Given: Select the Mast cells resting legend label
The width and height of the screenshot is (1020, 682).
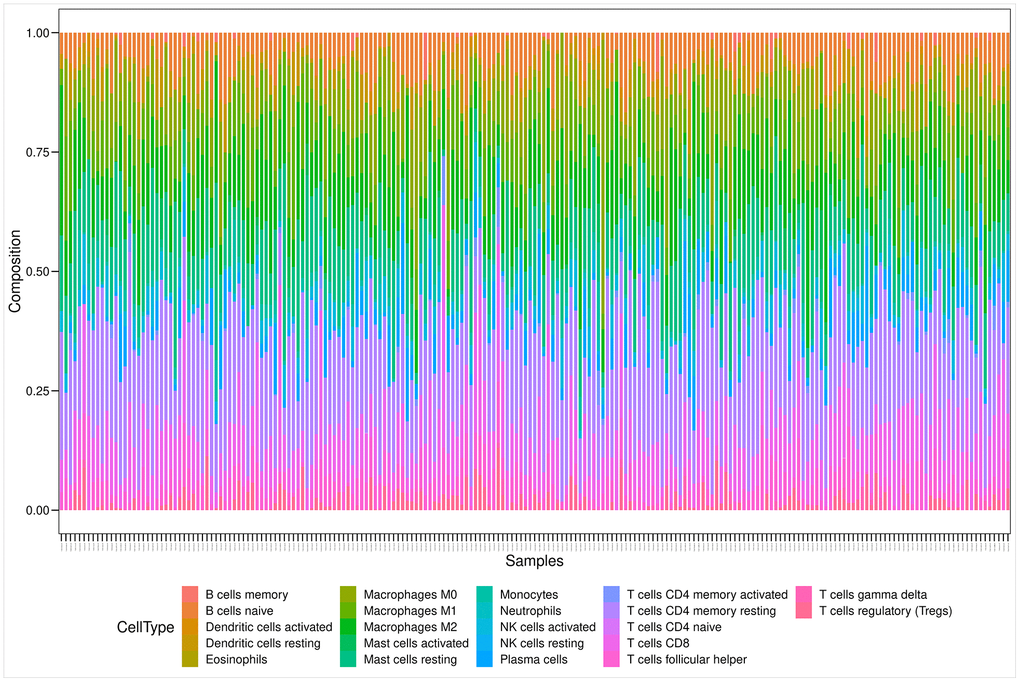Looking at the screenshot, I should point(410,660).
